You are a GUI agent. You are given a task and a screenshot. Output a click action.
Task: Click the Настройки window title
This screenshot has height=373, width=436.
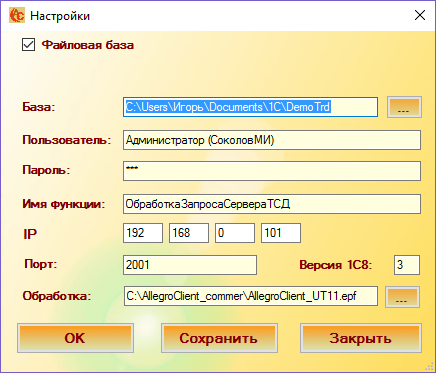pyautogui.click(x=60, y=16)
